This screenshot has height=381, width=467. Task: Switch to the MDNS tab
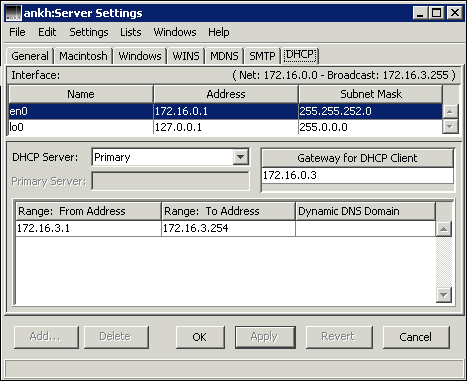click(224, 56)
